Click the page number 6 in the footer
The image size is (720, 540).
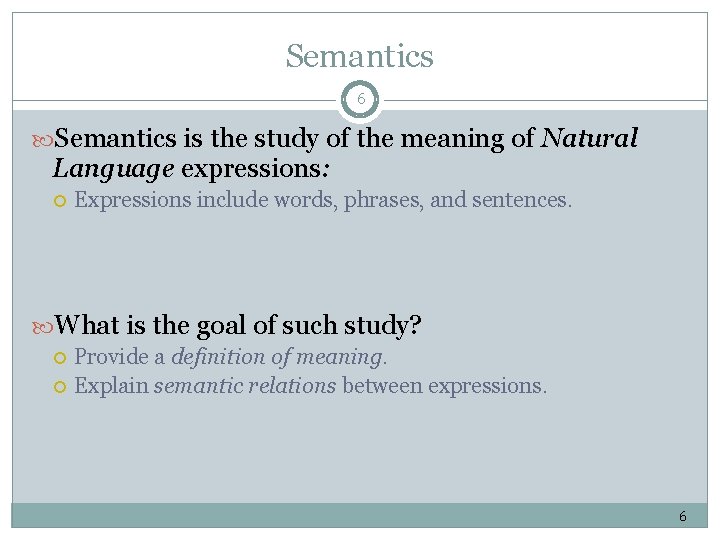[682, 516]
